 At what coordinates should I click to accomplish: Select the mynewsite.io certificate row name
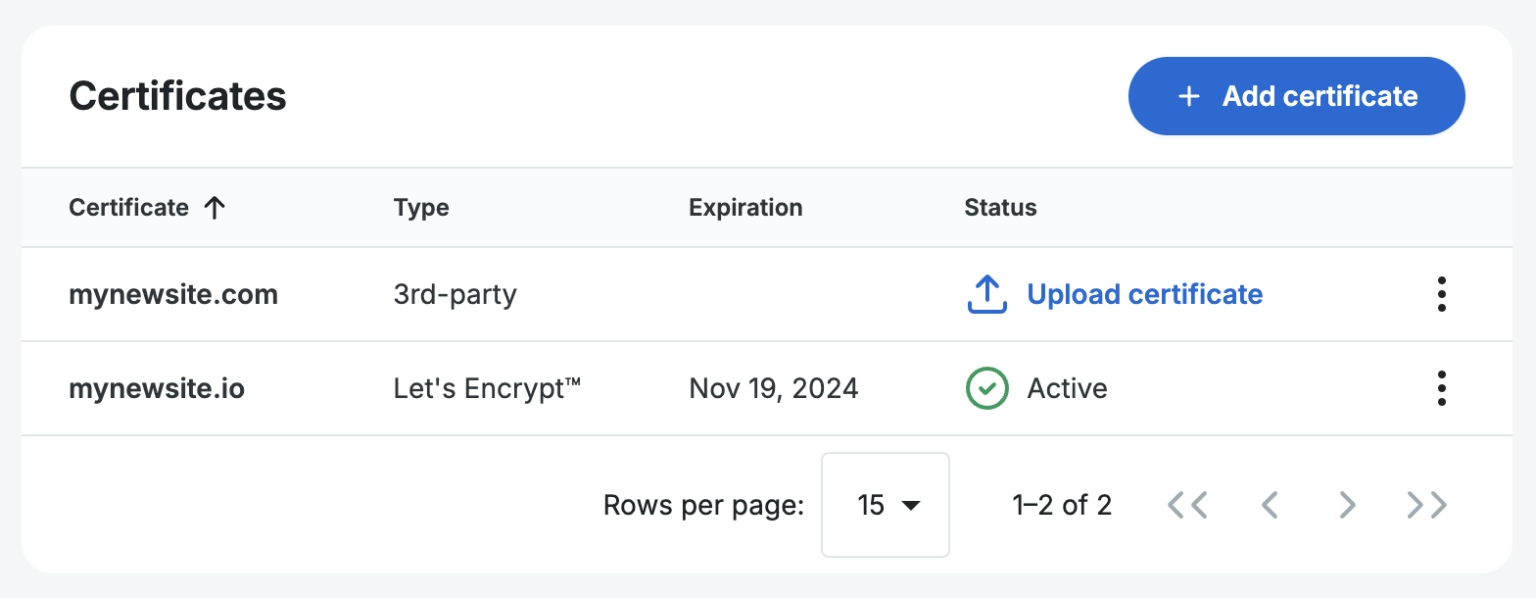pos(156,388)
